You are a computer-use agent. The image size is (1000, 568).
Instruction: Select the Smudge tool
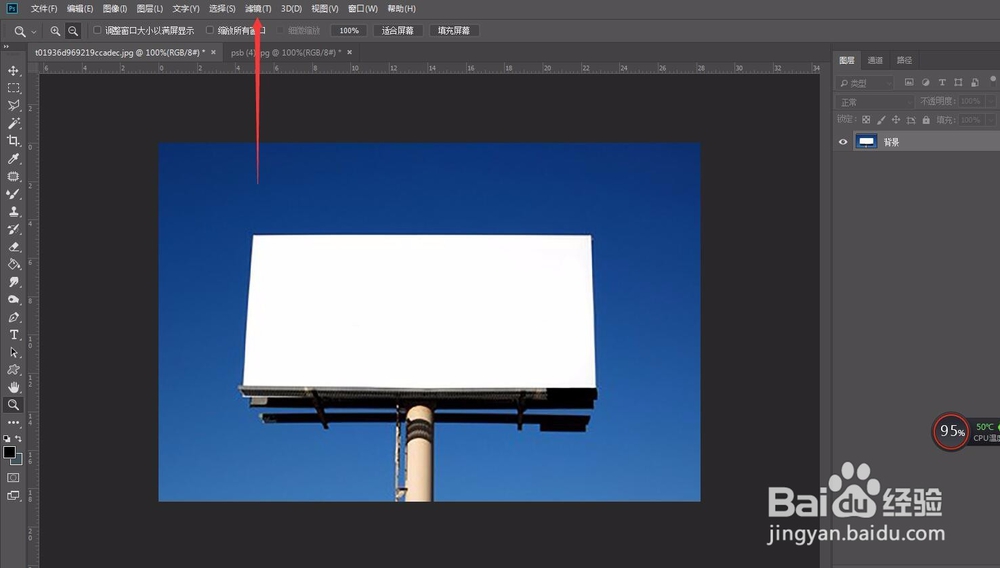click(13, 282)
